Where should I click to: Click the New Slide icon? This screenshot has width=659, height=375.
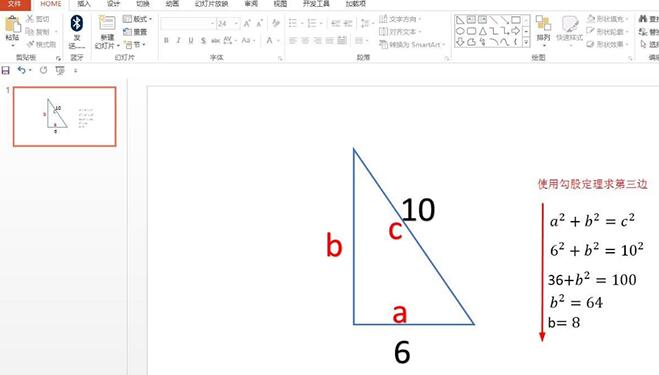coord(107,24)
